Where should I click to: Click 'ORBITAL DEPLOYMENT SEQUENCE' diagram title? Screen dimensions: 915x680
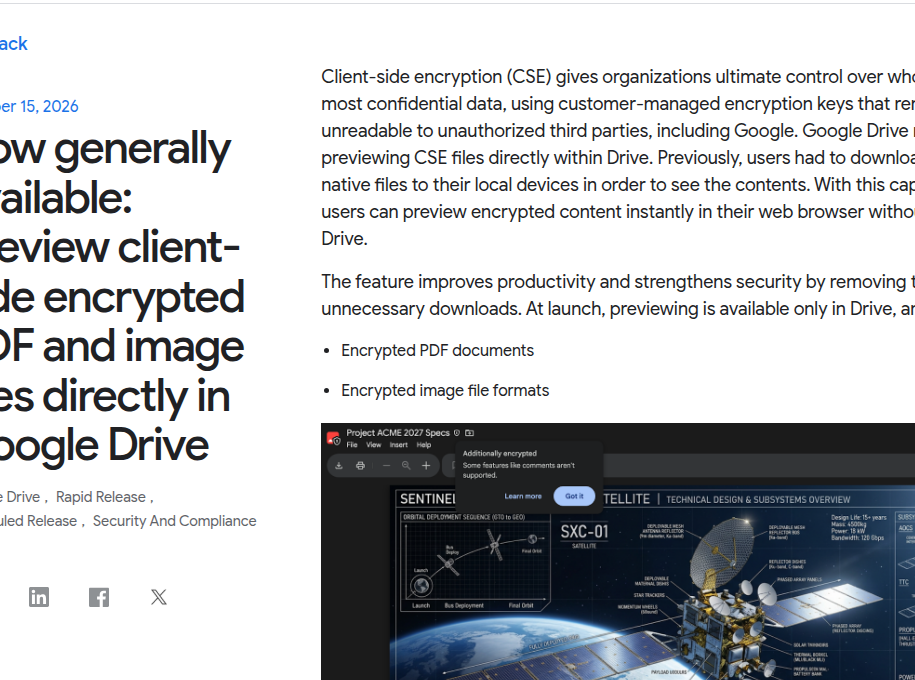(464, 517)
